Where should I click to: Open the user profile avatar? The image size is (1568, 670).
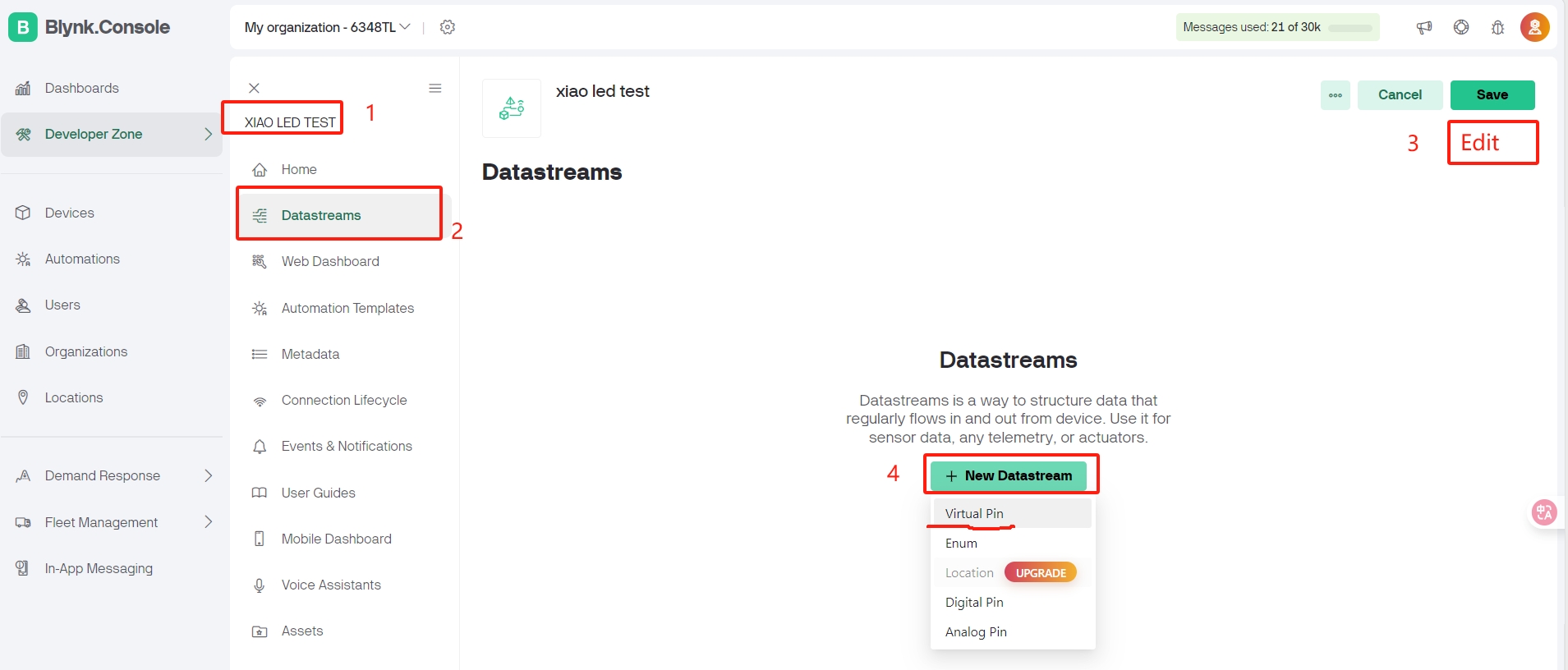pos(1534,27)
